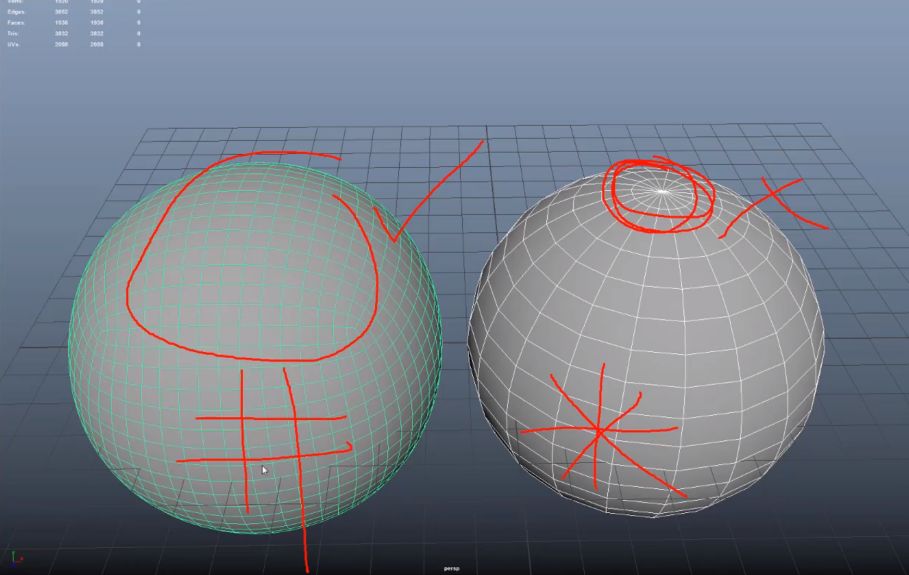Click the persp camera label
This screenshot has height=575, width=909.
tap(452, 568)
